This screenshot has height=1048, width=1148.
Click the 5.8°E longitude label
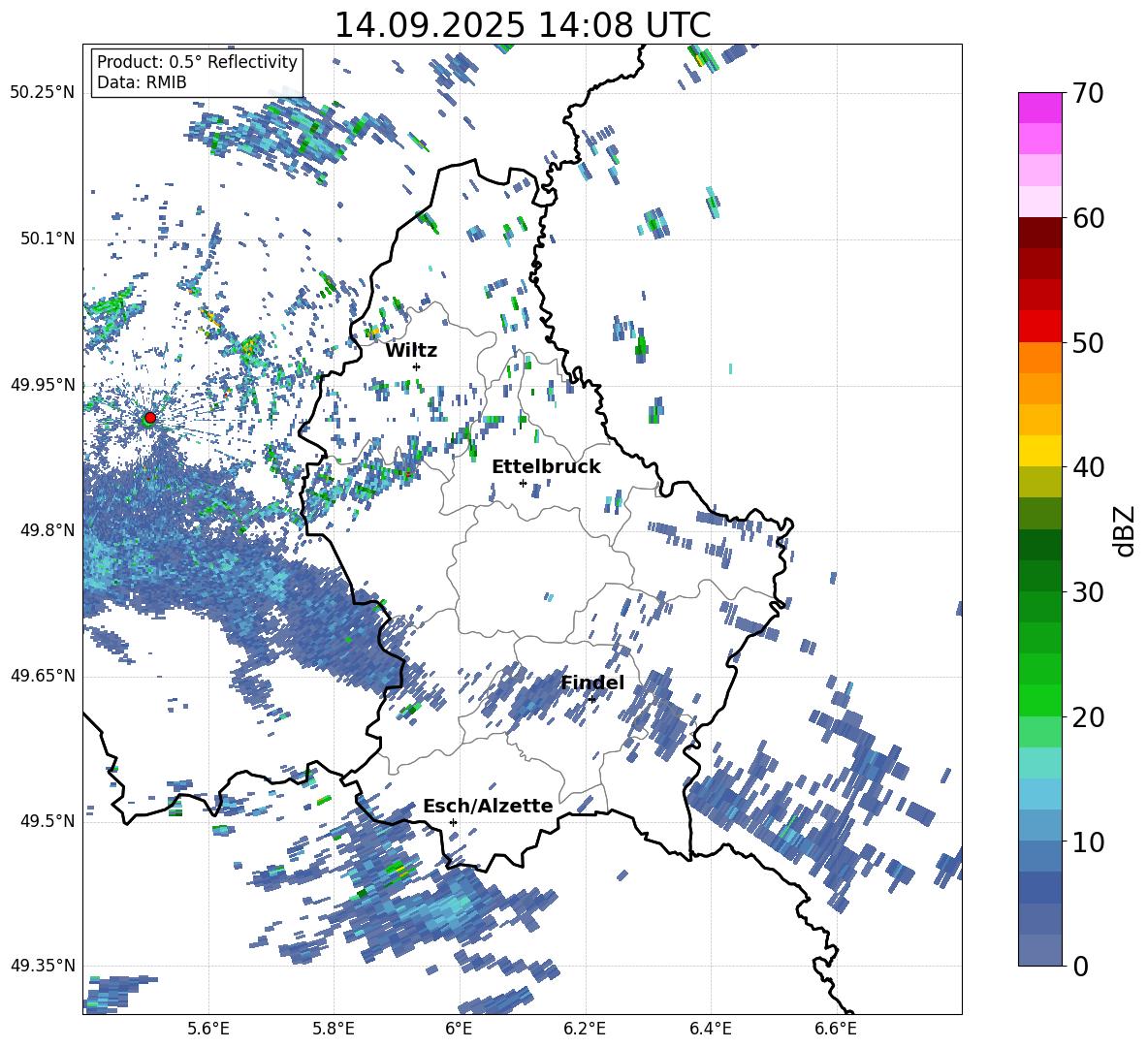click(x=334, y=1030)
